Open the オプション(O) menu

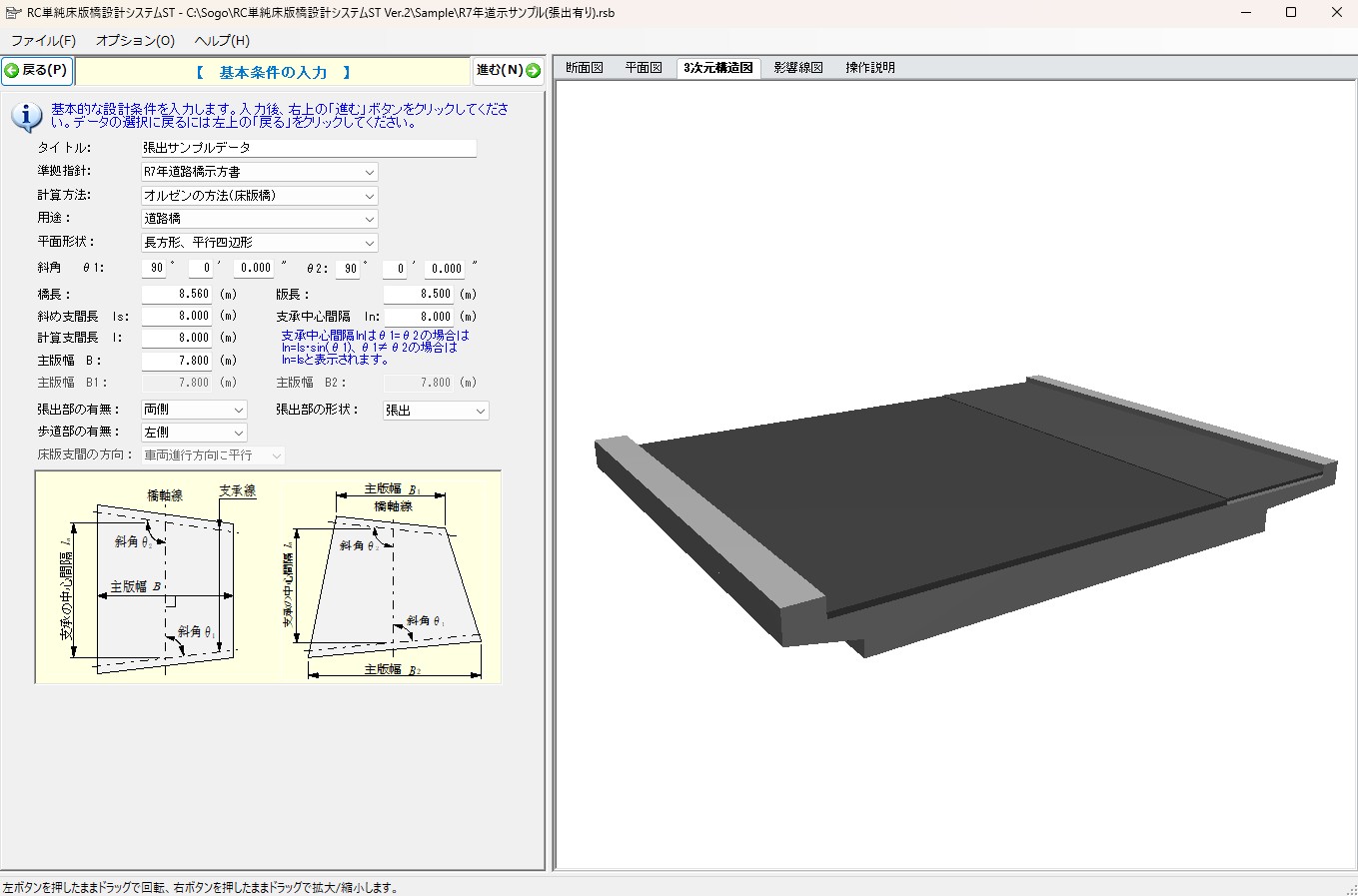coord(135,41)
